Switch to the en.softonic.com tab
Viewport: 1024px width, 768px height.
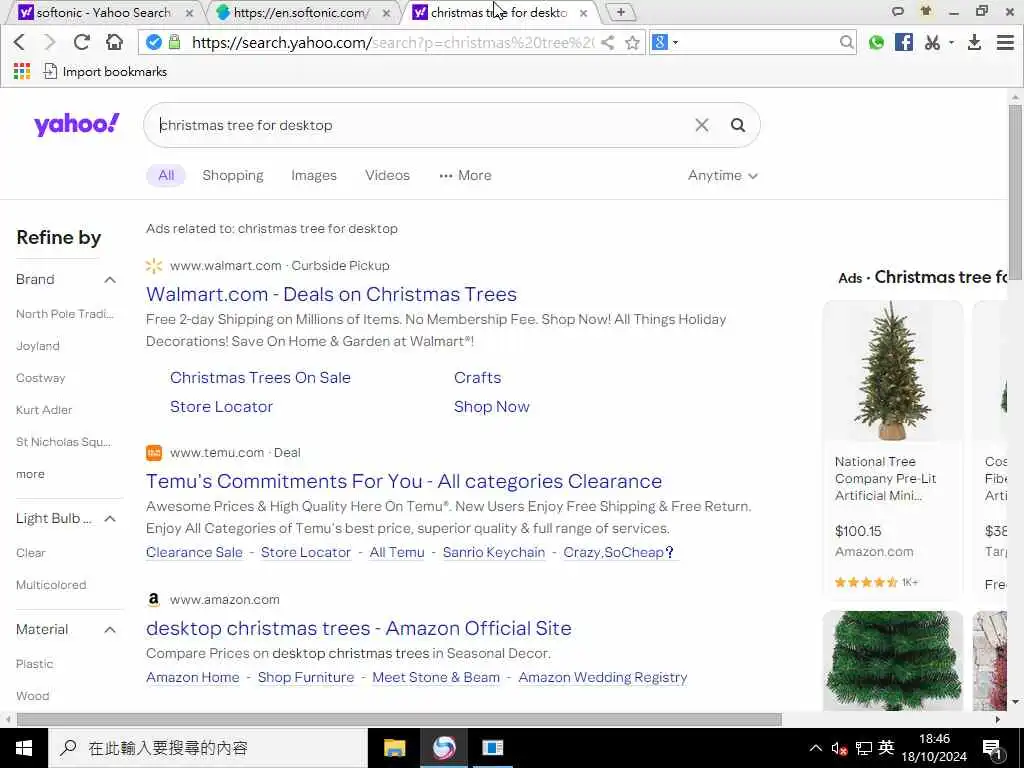point(301,12)
